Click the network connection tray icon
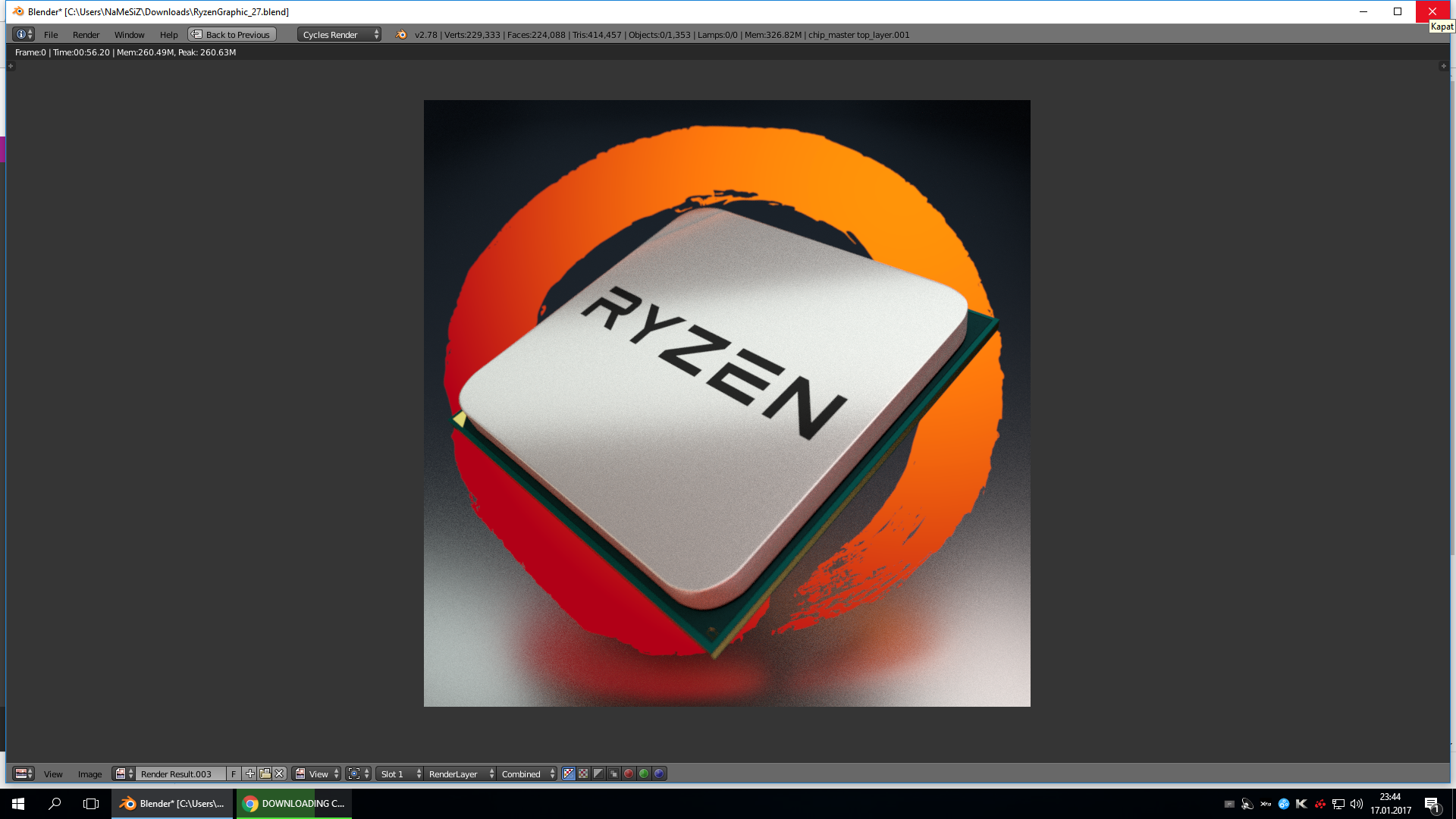The image size is (1456, 819). (x=1338, y=804)
